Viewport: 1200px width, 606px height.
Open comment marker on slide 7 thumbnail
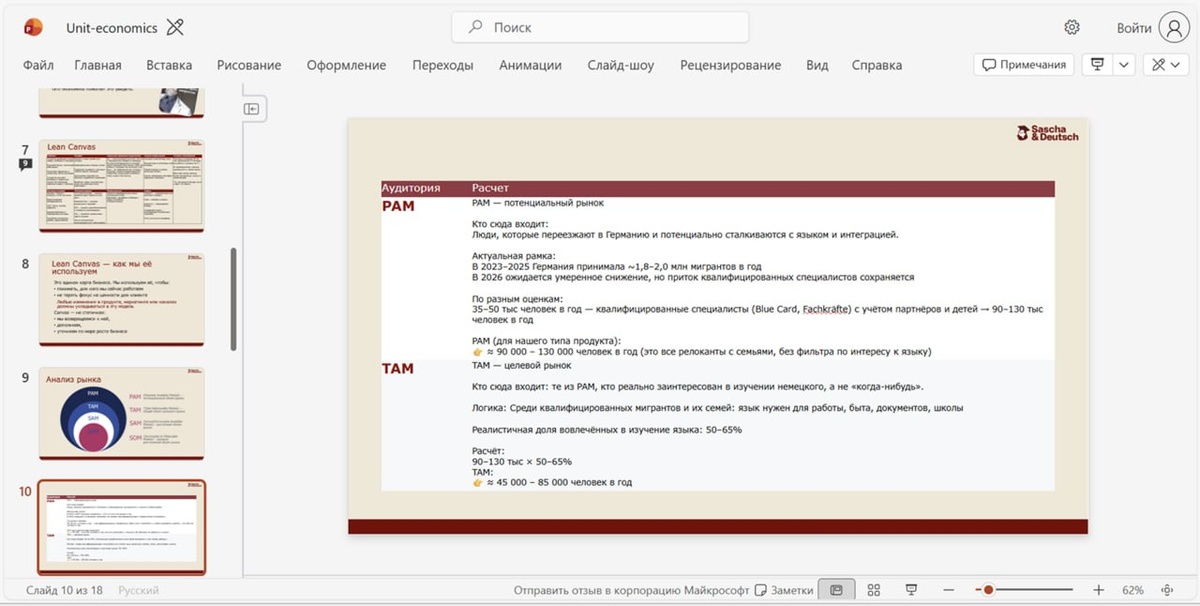pos(25,165)
